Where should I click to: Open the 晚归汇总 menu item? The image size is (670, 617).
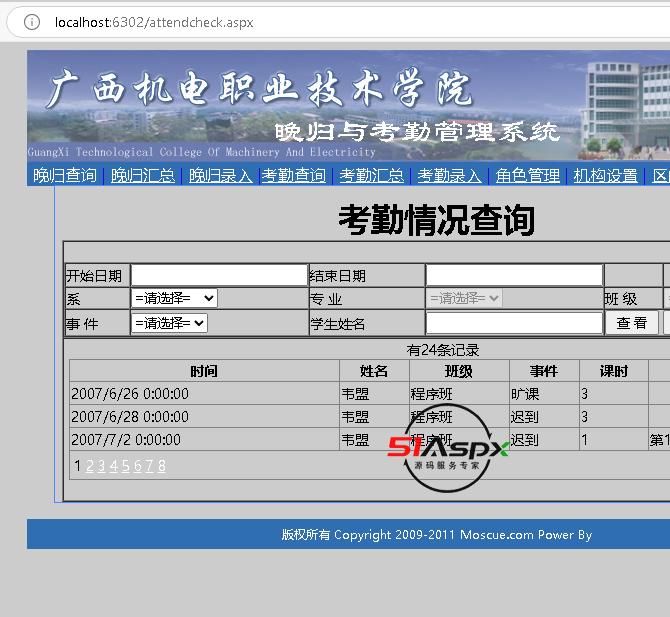[143, 176]
